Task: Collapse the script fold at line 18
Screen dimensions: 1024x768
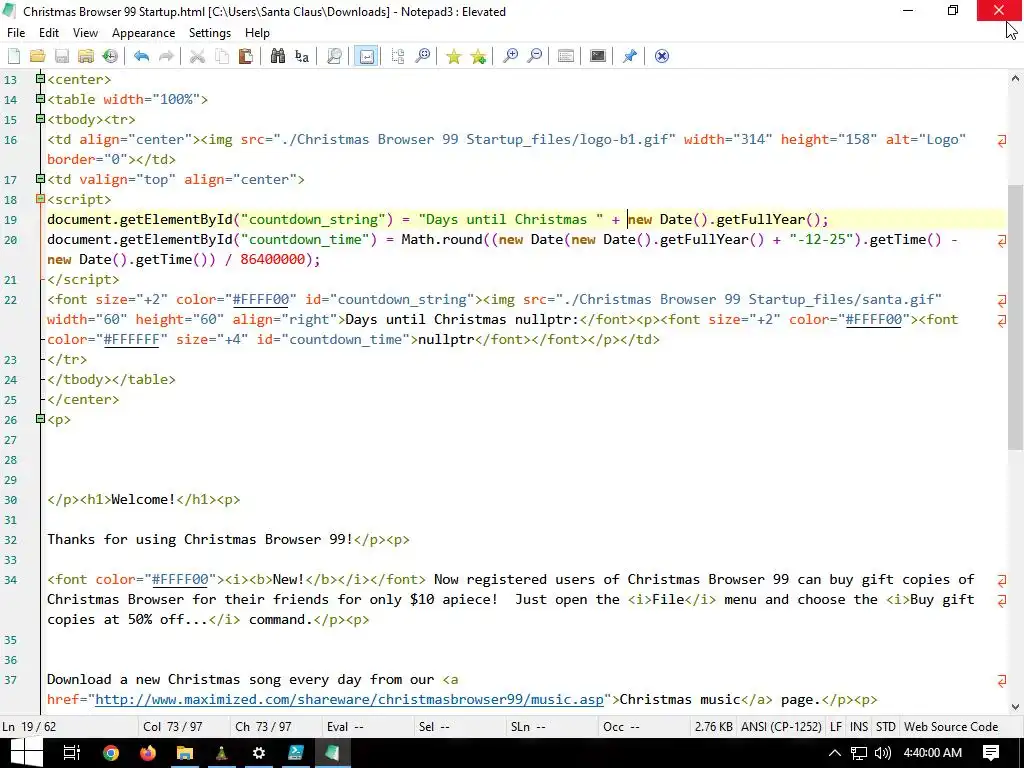Action: pos(40,199)
